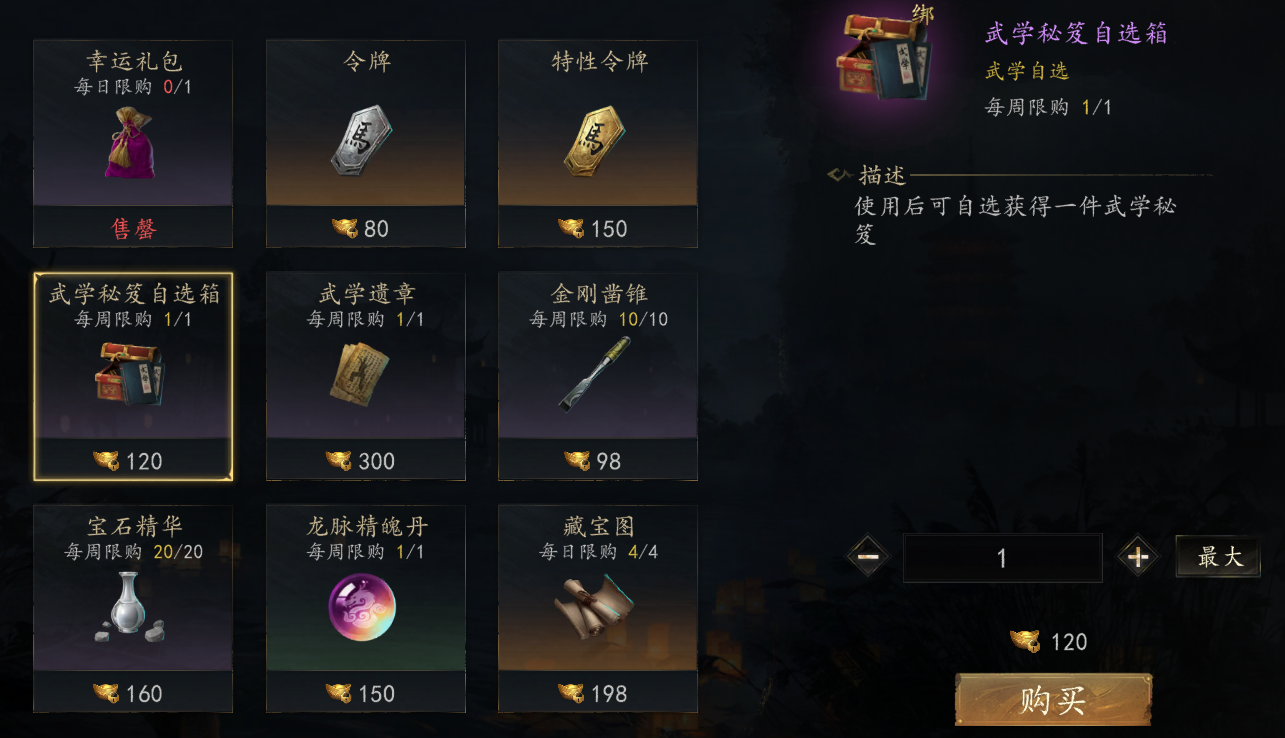Select the silver 令牌 token icon
Image resolution: width=1285 pixels, height=738 pixels.
364,143
